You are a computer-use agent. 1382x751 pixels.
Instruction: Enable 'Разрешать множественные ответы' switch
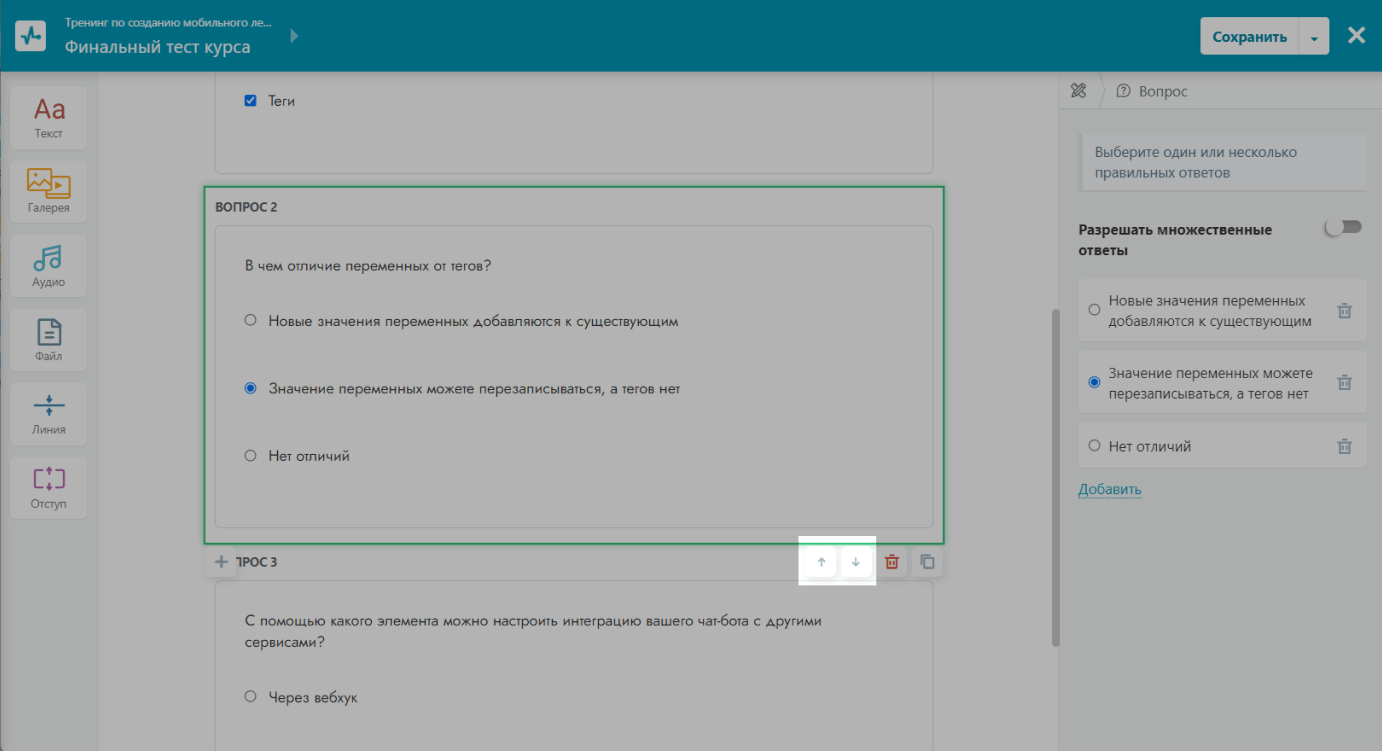click(1343, 228)
